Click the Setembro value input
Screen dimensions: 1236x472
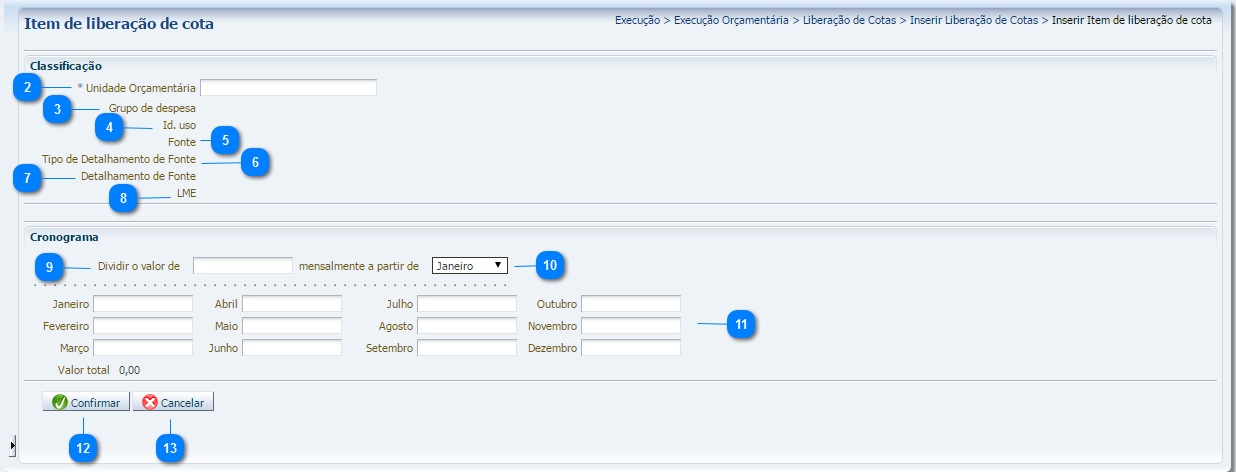pyautogui.click(x=466, y=348)
